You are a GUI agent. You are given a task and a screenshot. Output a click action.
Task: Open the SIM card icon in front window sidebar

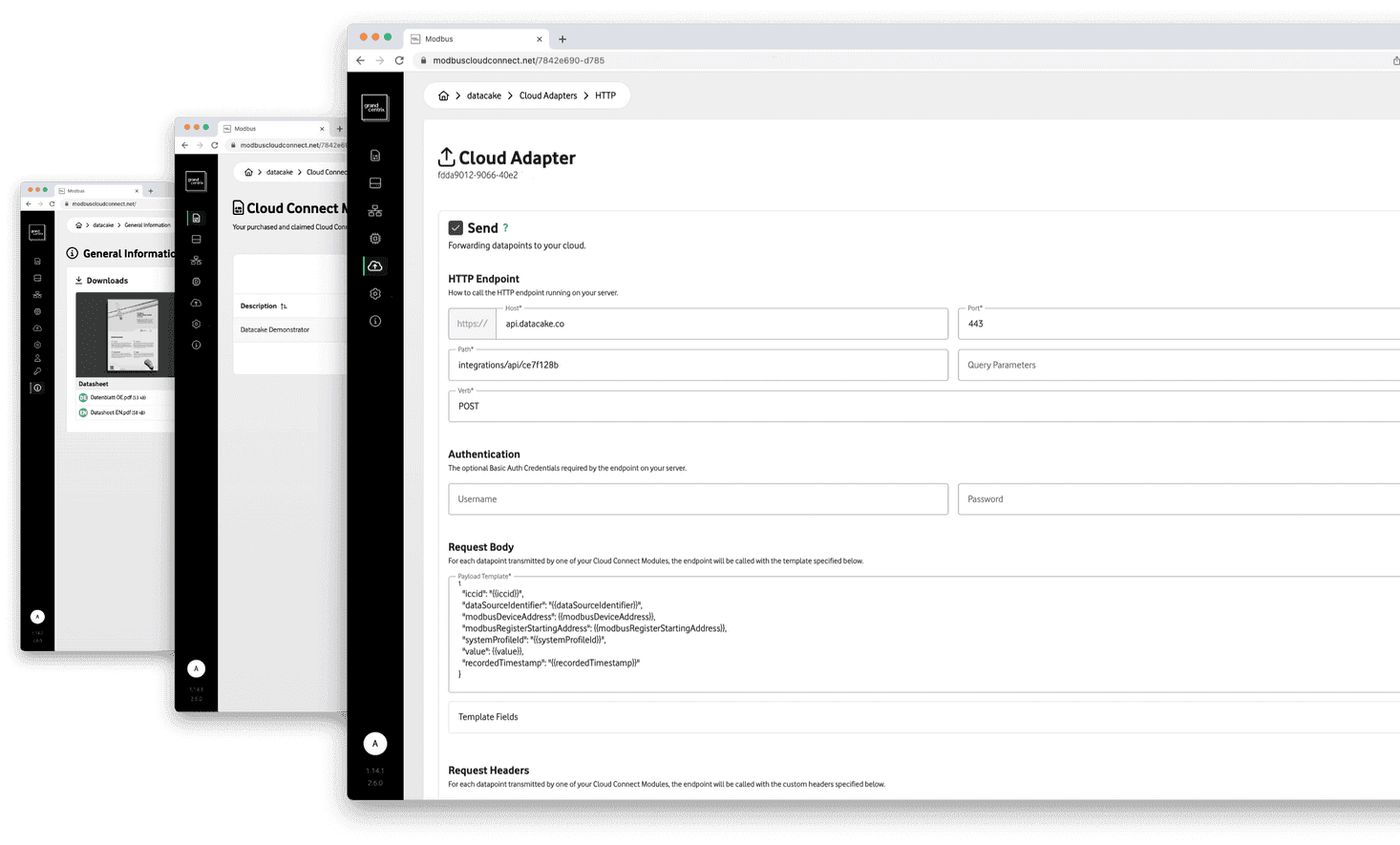pyautogui.click(x=375, y=156)
